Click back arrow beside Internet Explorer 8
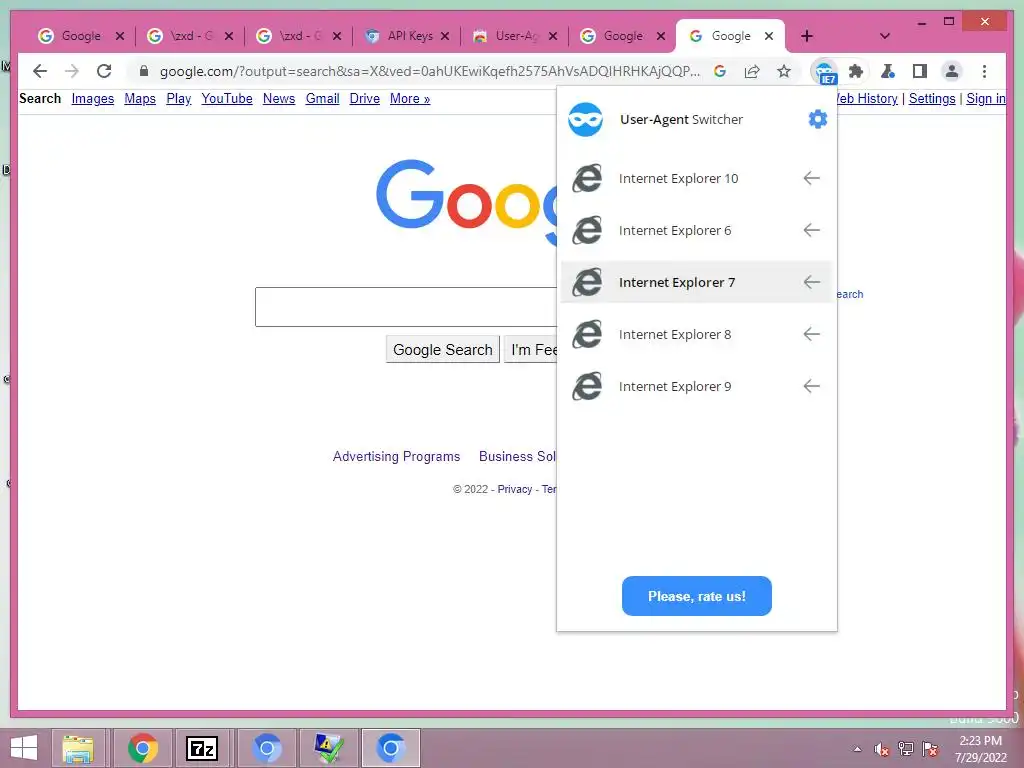The width and height of the screenshot is (1024, 768). (812, 334)
